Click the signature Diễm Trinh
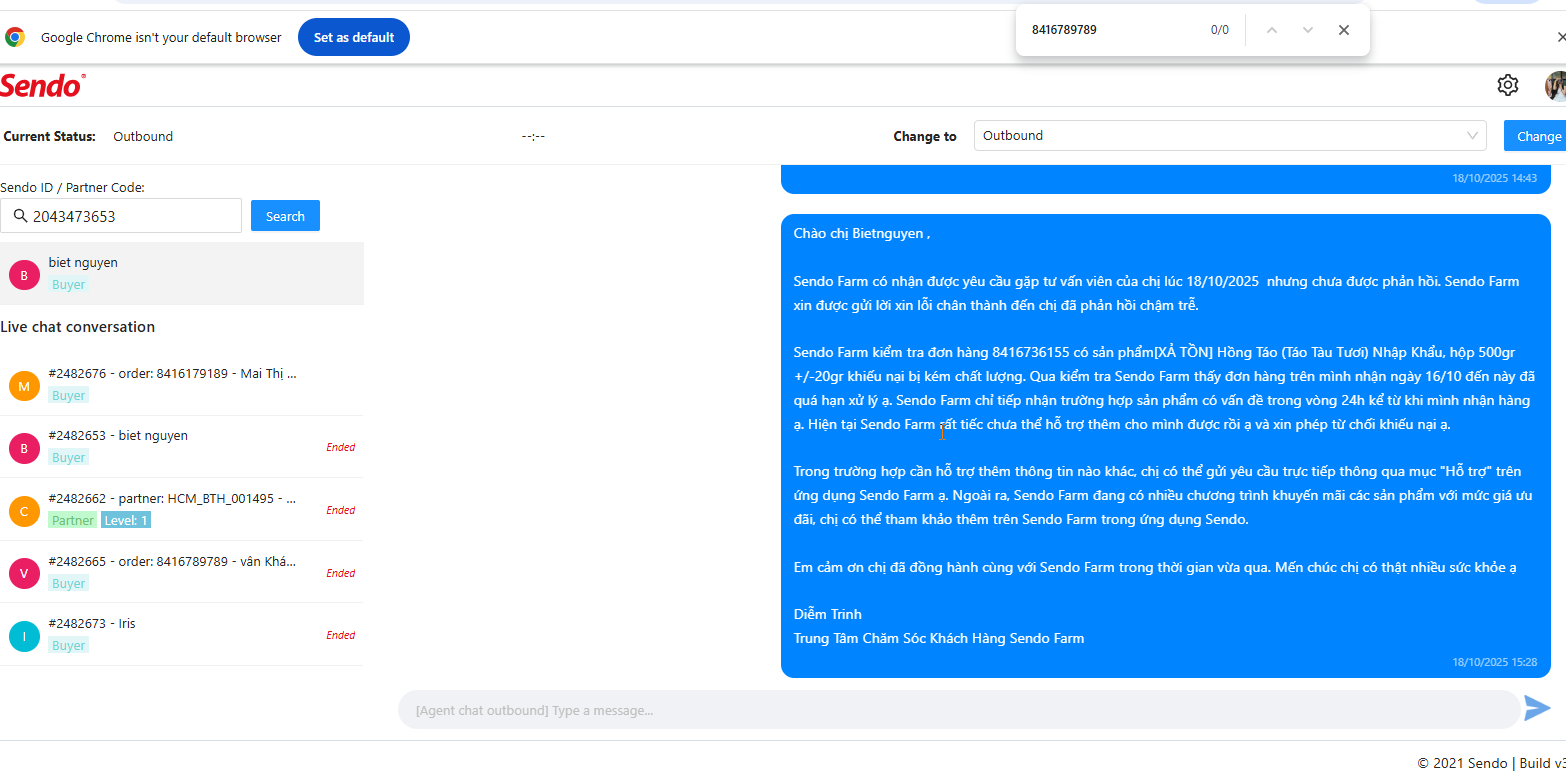The height and width of the screenshot is (775, 1566). coord(827,614)
